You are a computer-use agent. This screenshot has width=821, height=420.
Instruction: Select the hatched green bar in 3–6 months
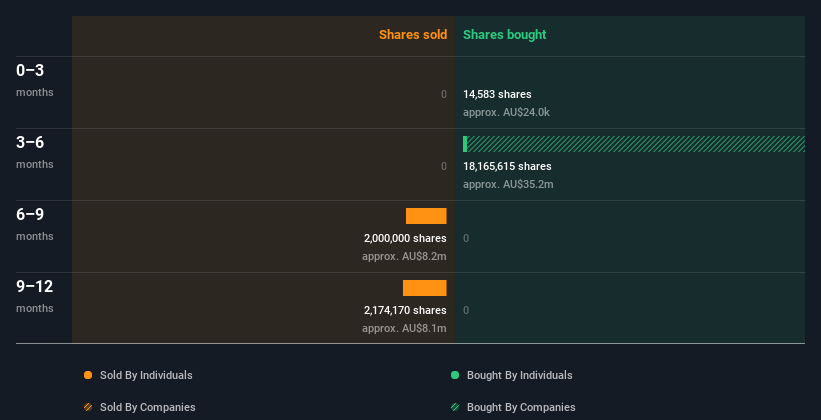coord(636,144)
